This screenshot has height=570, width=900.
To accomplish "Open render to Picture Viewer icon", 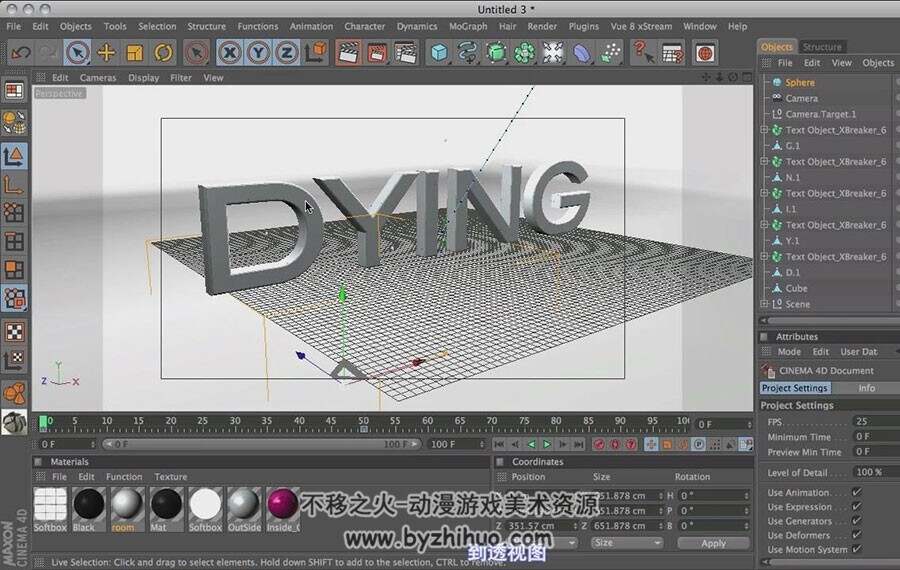I will click(x=377, y=53).
